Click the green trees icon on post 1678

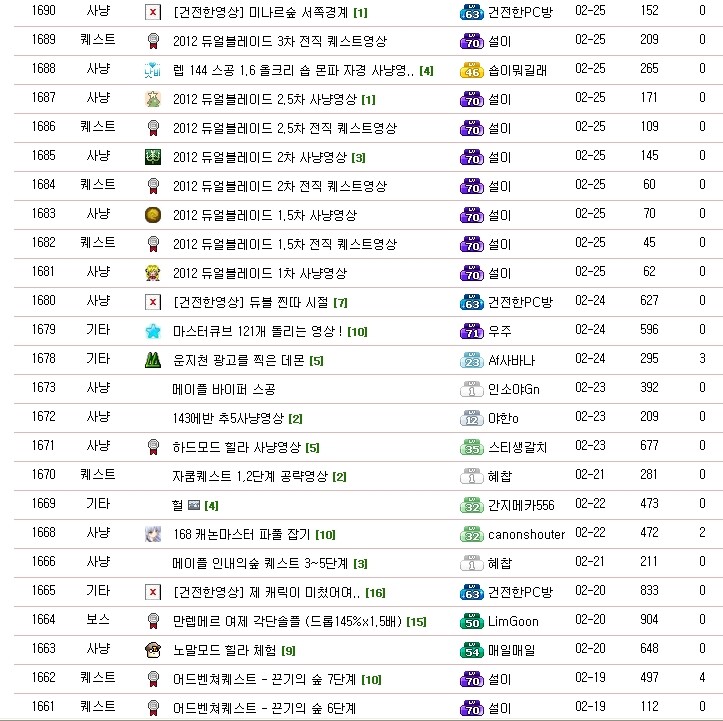point(153,360)
